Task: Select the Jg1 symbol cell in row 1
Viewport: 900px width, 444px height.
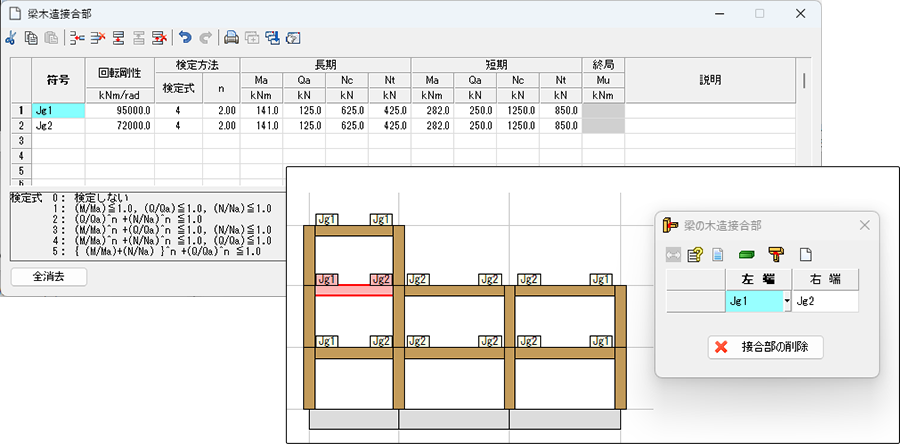Action: click(59, 111)
